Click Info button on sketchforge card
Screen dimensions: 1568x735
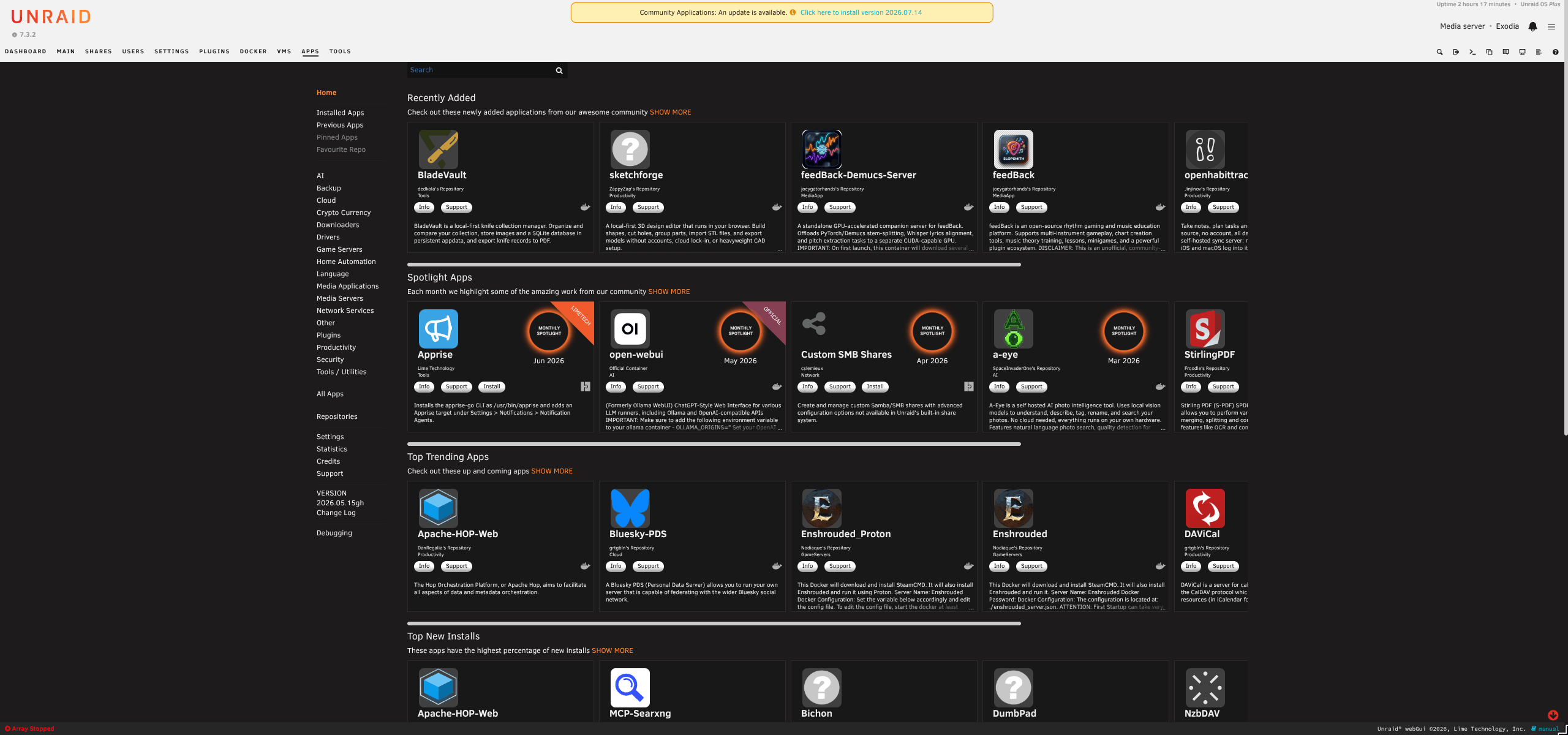point(616,208)
